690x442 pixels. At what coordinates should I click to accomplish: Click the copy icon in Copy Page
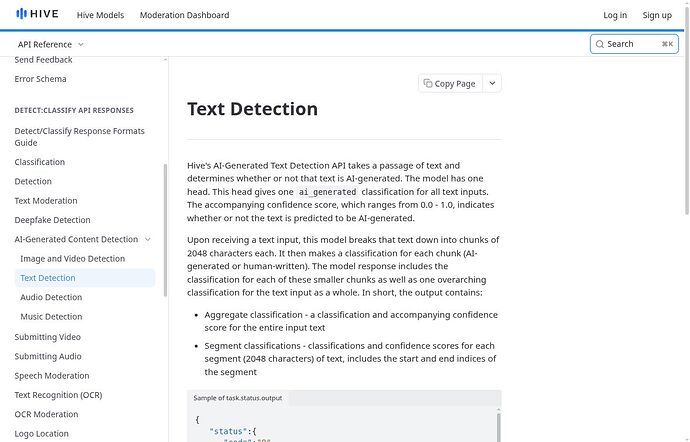428,83
